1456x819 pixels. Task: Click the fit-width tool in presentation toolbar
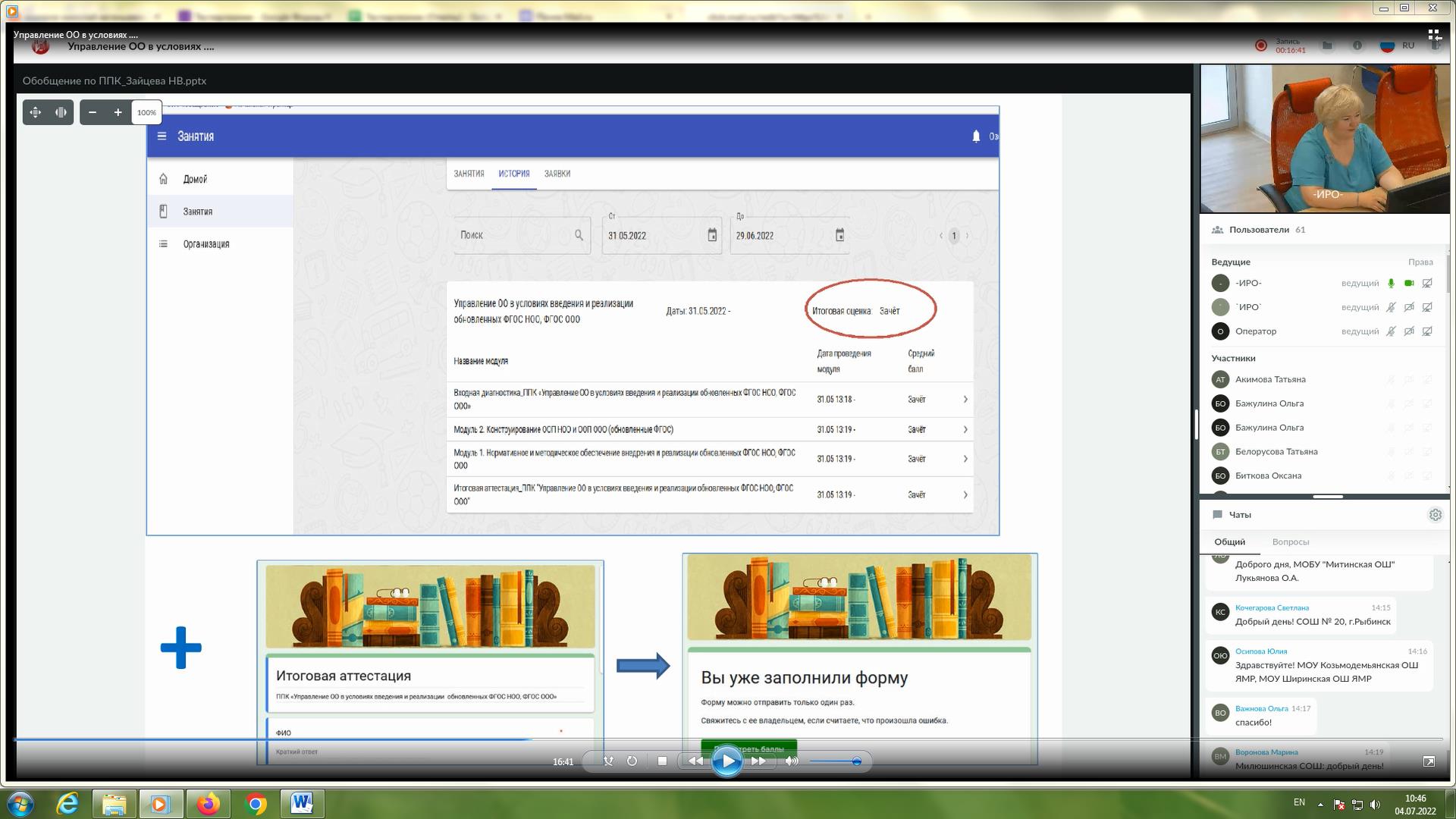pos(61,112)
